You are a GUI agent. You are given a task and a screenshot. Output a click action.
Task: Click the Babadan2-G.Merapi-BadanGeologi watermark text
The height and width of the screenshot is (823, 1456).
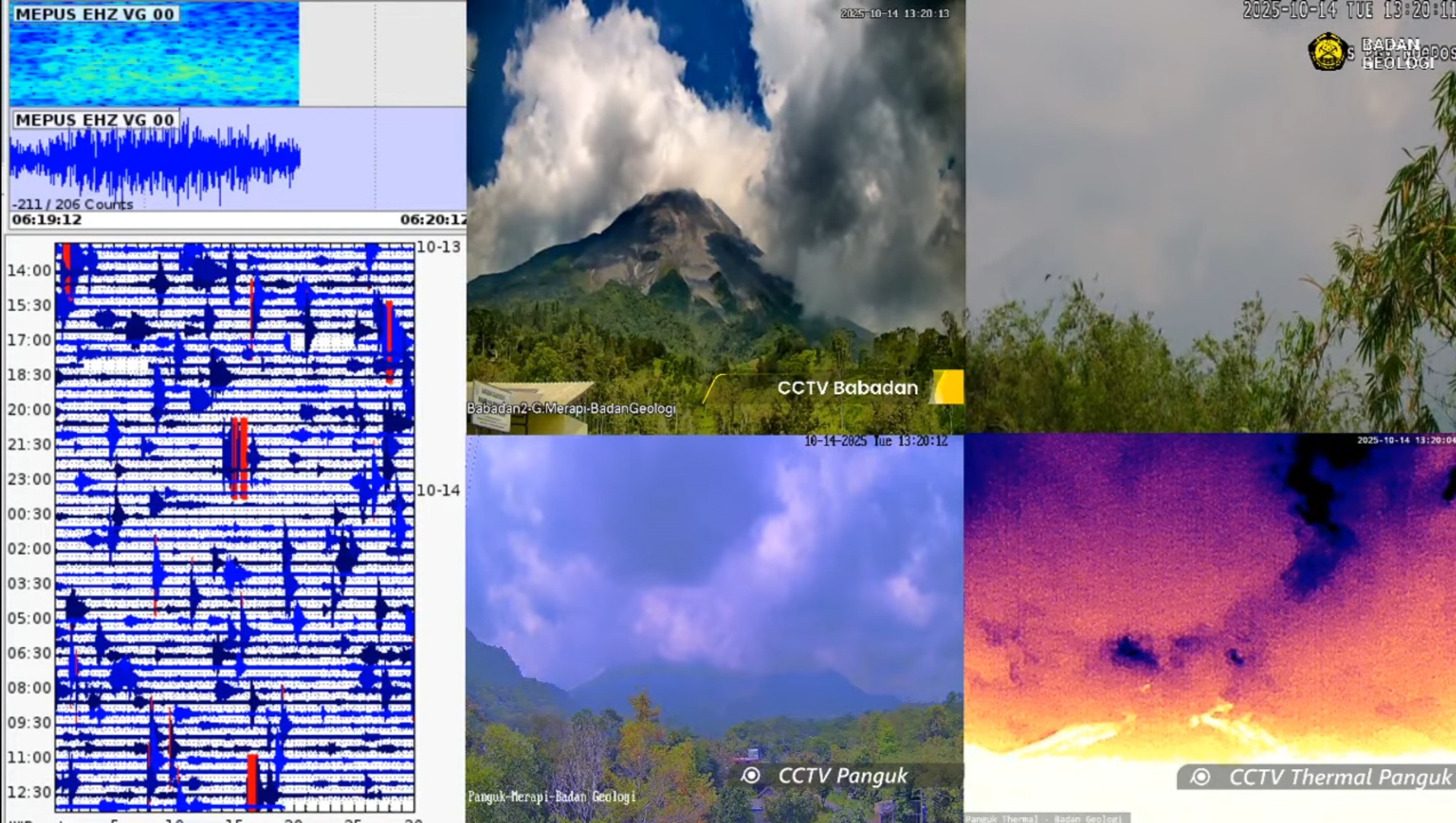coord(571,408)
